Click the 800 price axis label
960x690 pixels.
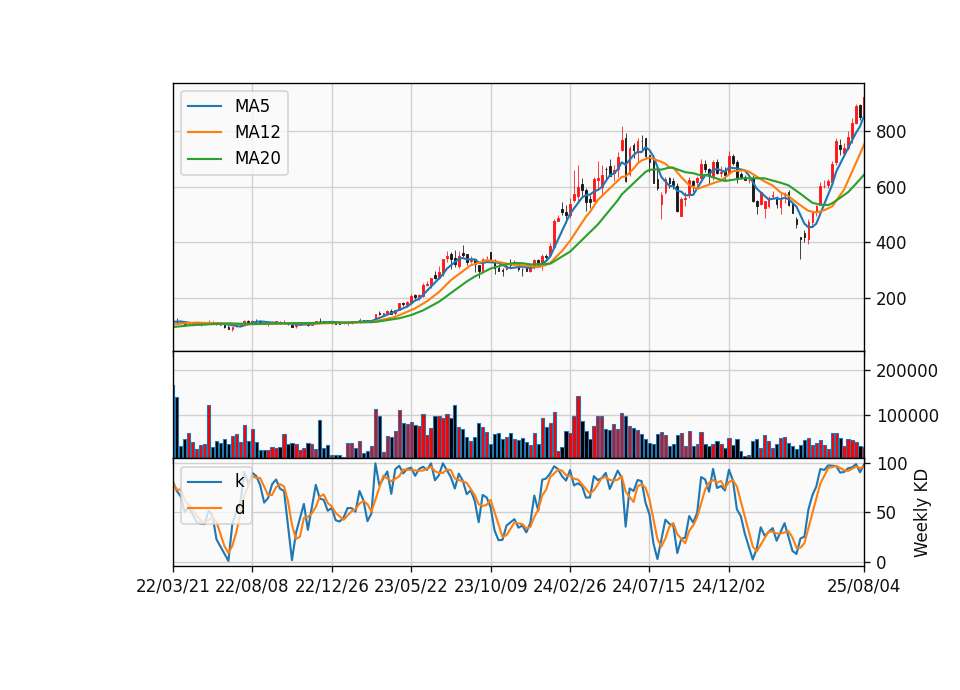tap(891, 132)
